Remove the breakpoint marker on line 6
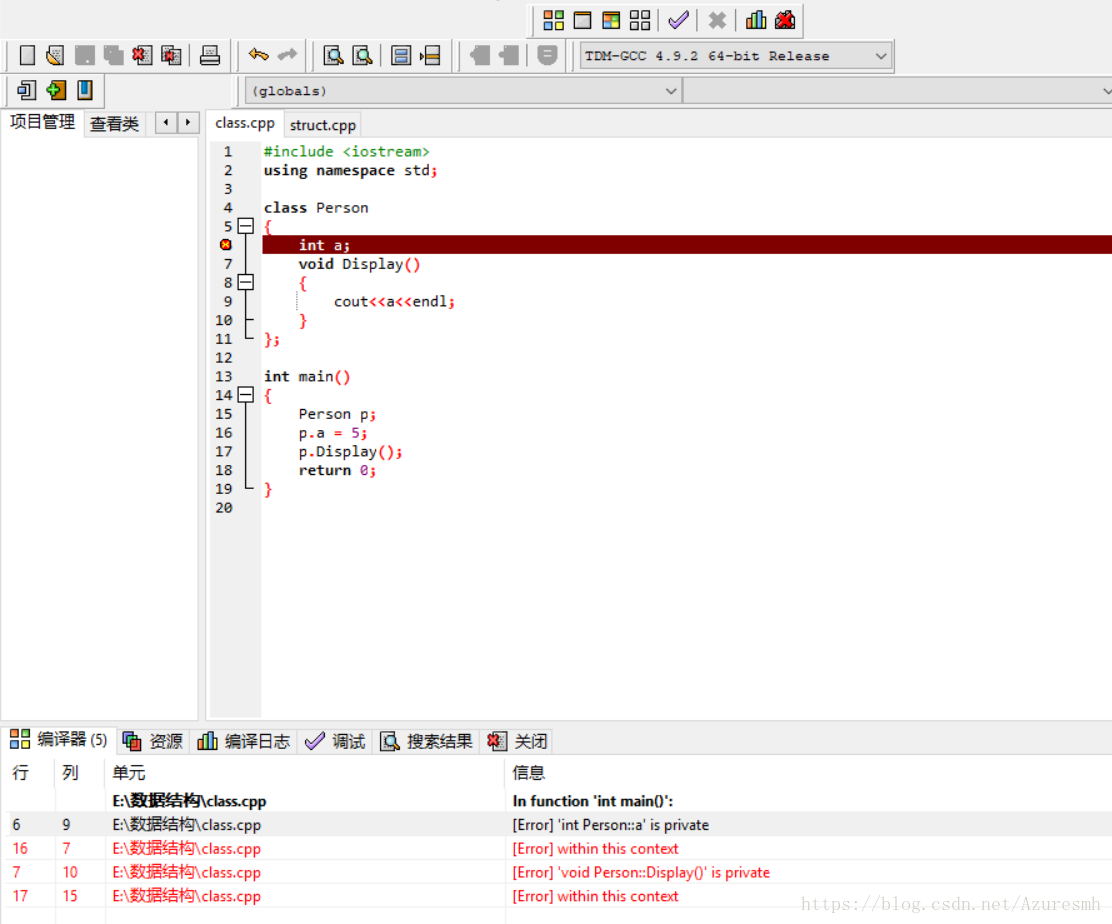Viewport: 1112px width, 924px height. 226,245
